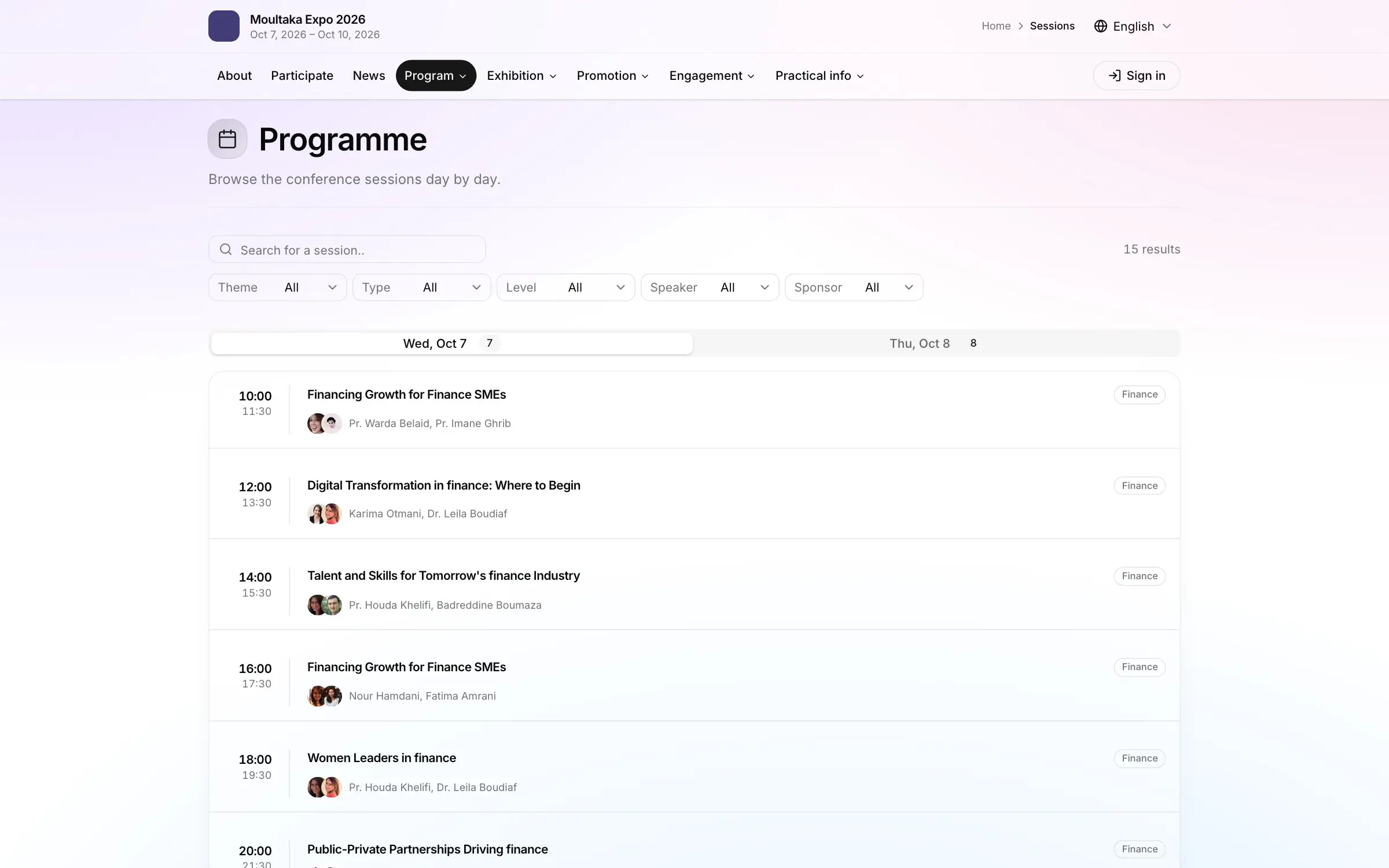The height and width of the screenshot is (868, 1389).
Task: Click the speaker names Pr. Houda Khelifi, Badreddine Boumaza
Action: pos(445,605)
